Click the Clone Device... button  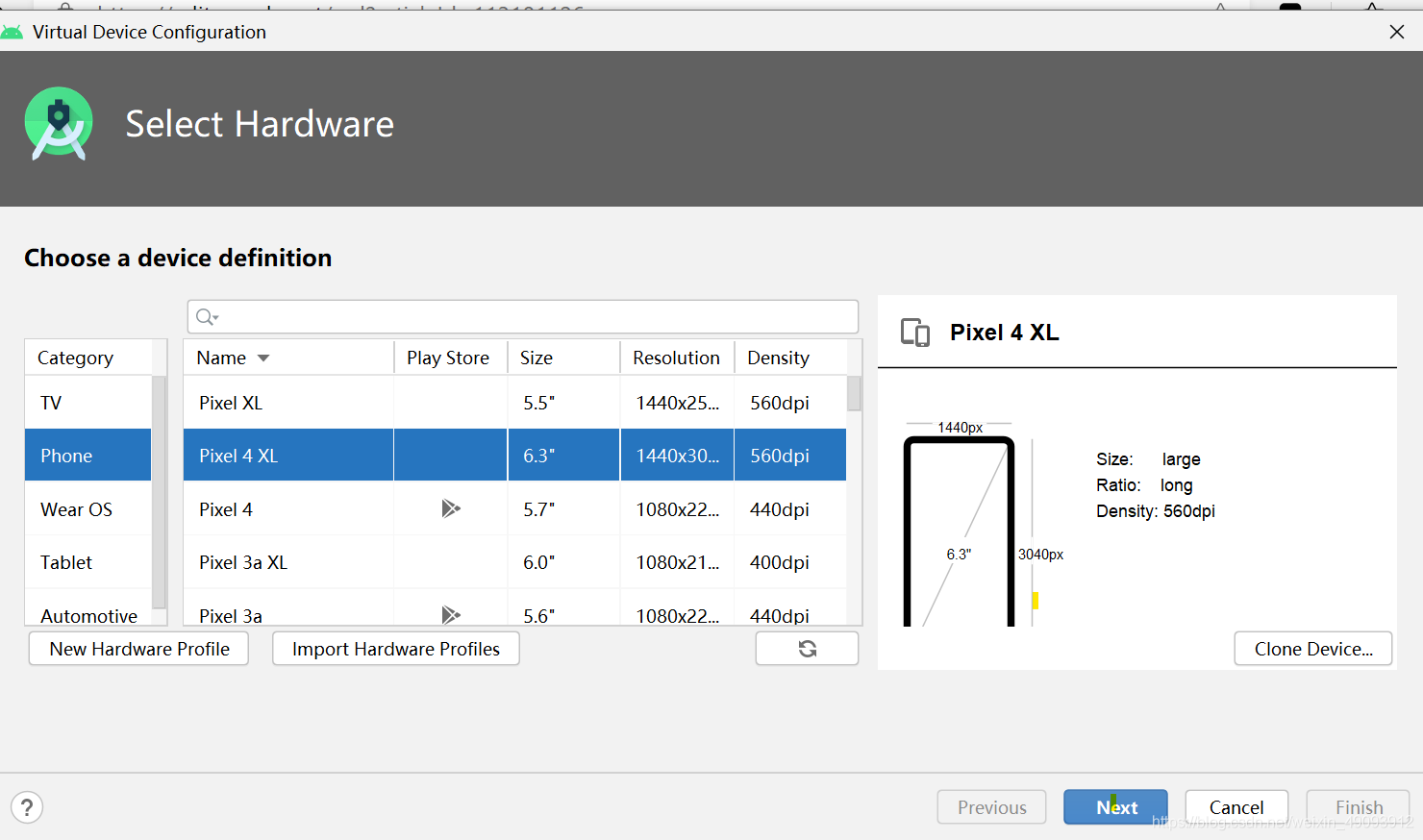pos(1313,649)
